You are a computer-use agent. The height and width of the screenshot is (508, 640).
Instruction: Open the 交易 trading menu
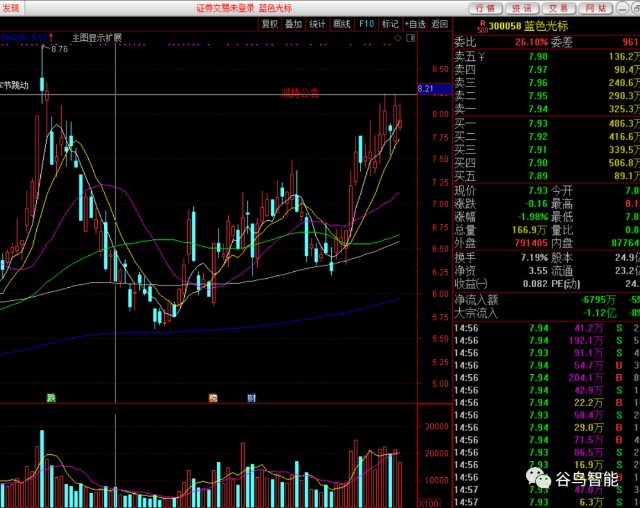coord(558,8)
